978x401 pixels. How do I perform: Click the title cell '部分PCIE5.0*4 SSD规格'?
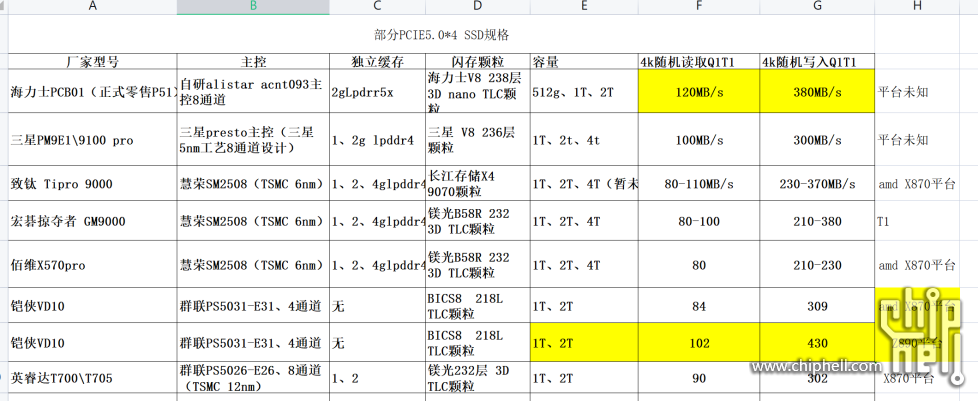[x=441, y=34]
